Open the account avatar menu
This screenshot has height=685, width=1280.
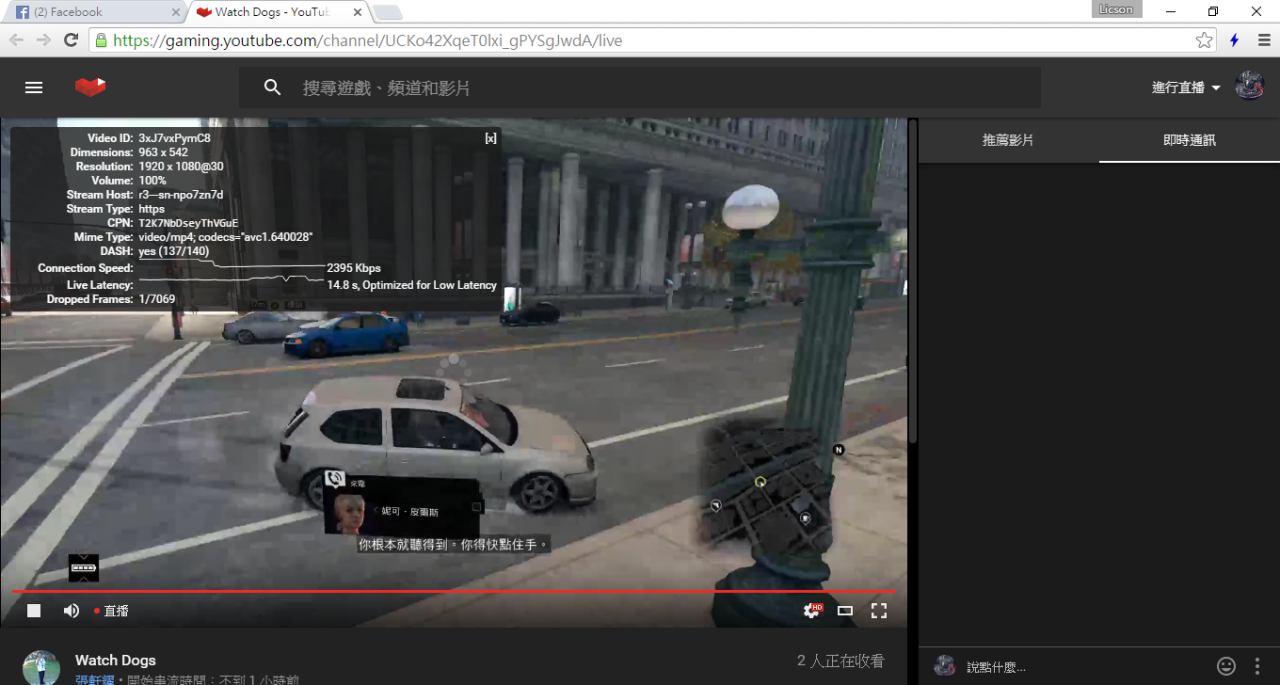tap(1249, 87)
